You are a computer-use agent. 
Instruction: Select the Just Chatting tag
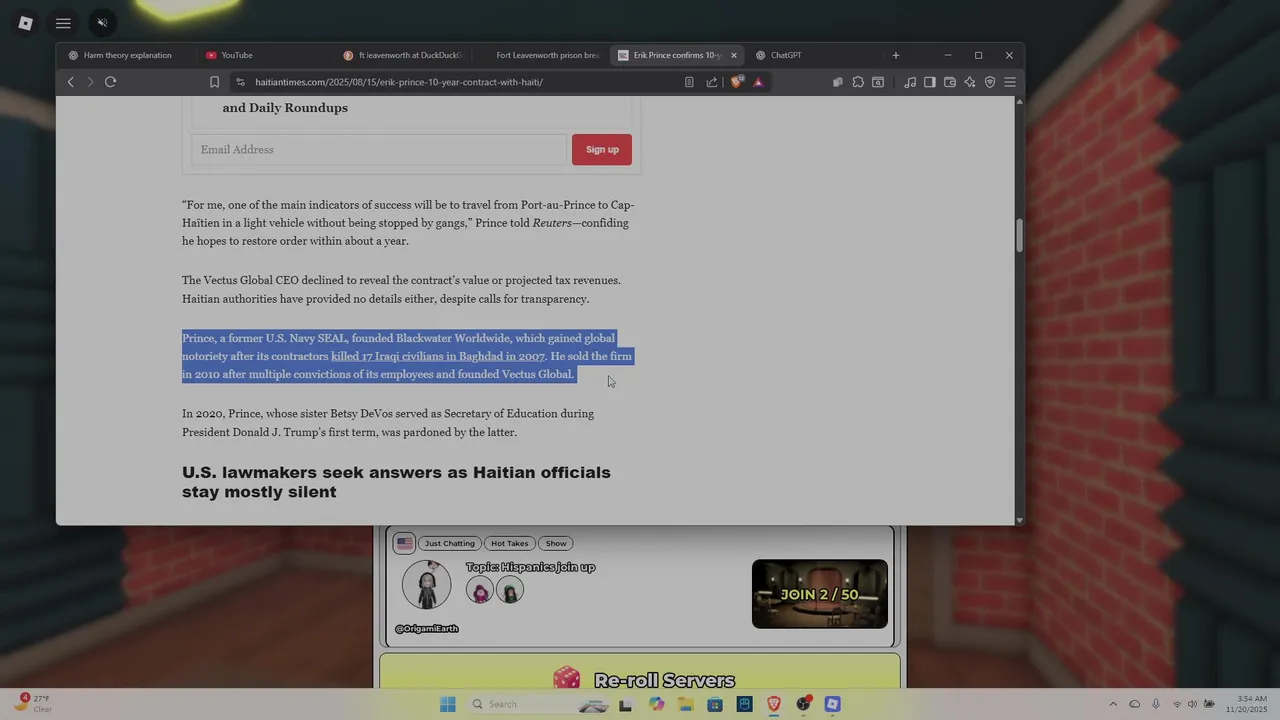pos(450,543)
